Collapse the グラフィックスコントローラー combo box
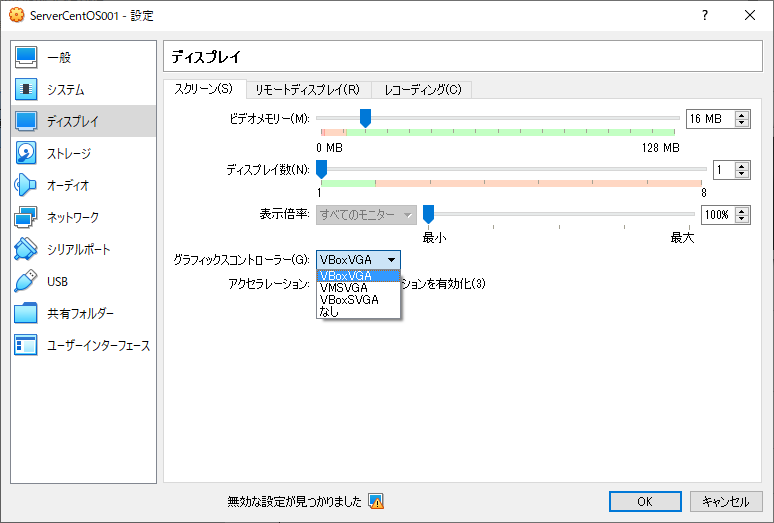774x523 pixels. coord(358,260)
